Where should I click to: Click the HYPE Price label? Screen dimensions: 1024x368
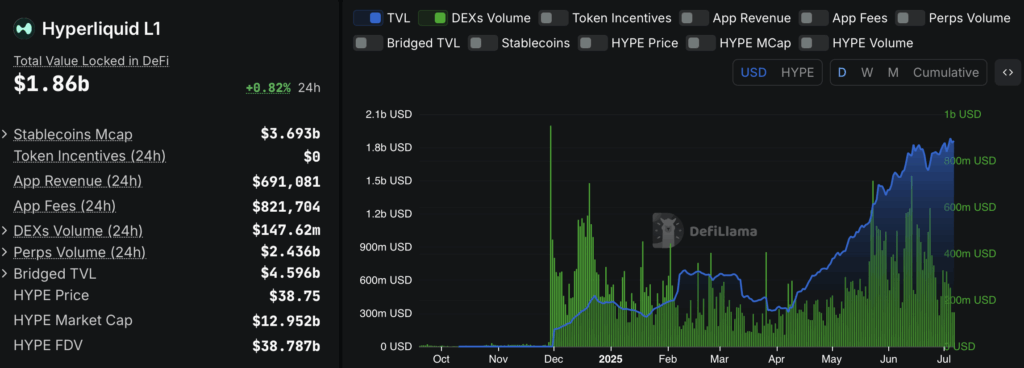pos(51,296)
